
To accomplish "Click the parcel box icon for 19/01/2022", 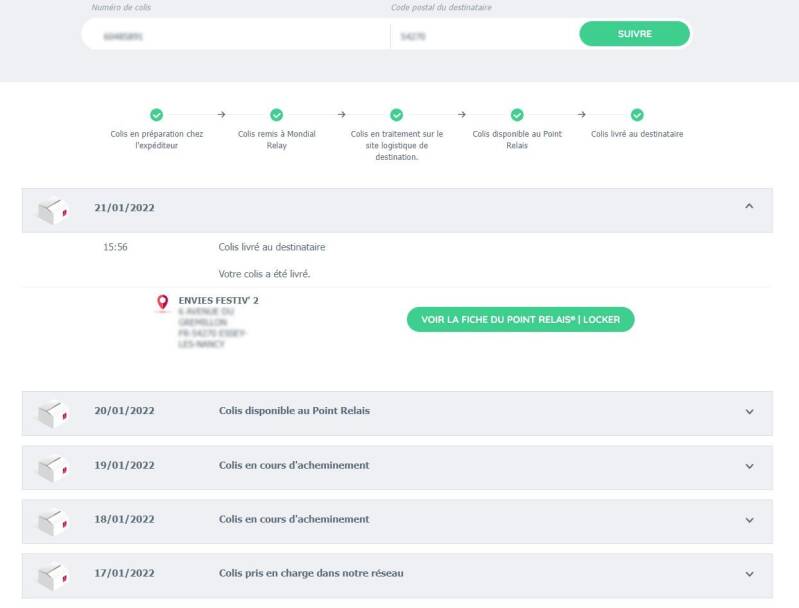I will [53, 467].
